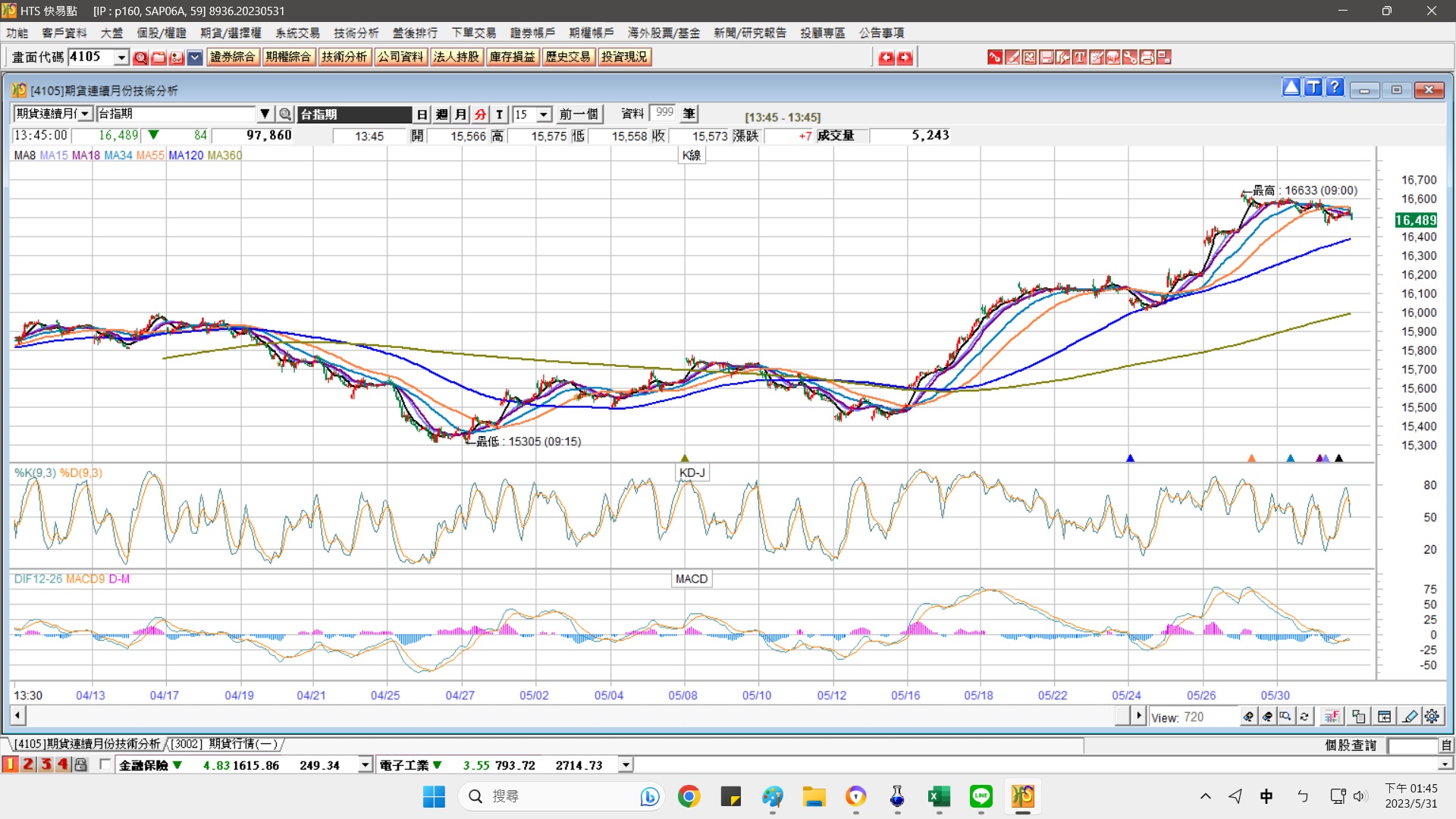This screenshot has width=1456, height=819.
Task: Open the 技術分析 menu
Action: click(x=356, y=33)
